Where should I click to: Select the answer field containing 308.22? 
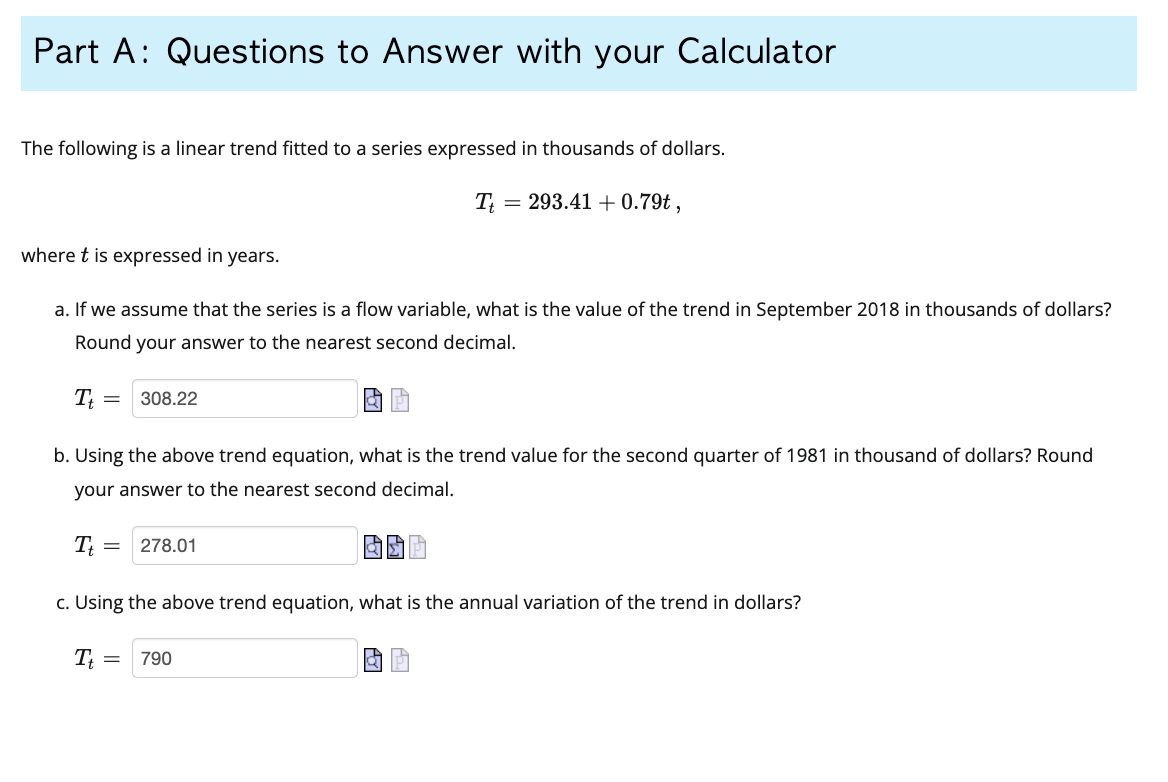click(x=244, y=398)
